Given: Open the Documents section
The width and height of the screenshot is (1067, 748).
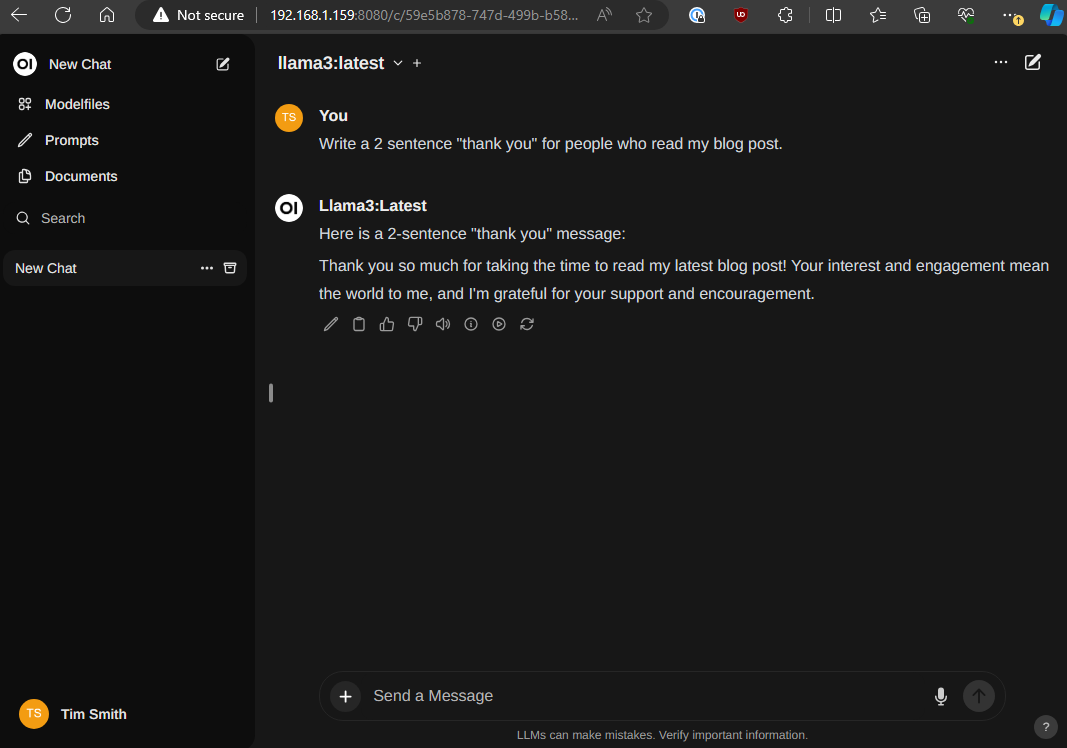Looking at the screenshot, I should pyautogui.click(x=81, y=176).
